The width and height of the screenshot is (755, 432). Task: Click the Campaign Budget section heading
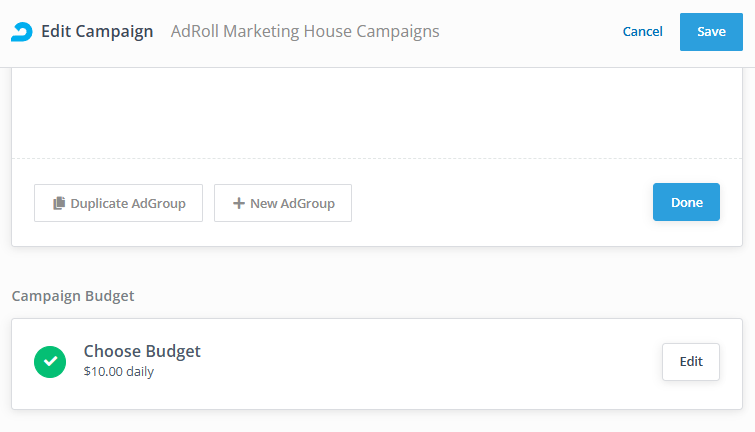click(73, 296)
